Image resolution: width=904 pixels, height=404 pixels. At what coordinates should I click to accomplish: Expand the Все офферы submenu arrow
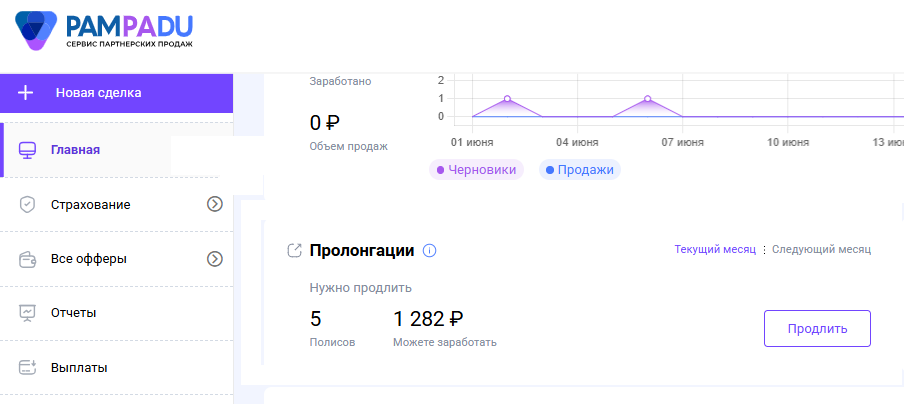coord(214,259)
